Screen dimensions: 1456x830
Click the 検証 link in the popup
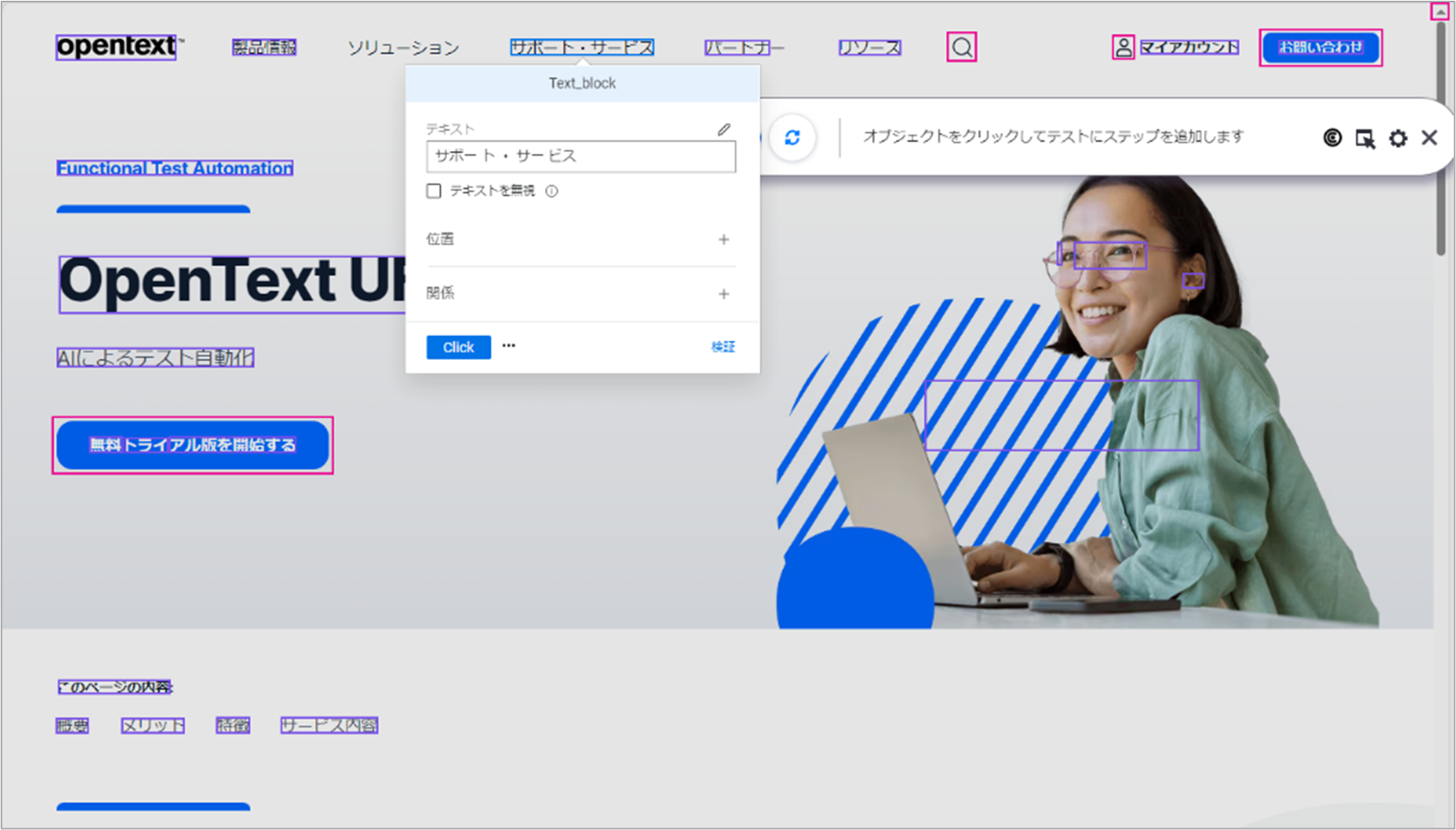click(x=723, y=347)
